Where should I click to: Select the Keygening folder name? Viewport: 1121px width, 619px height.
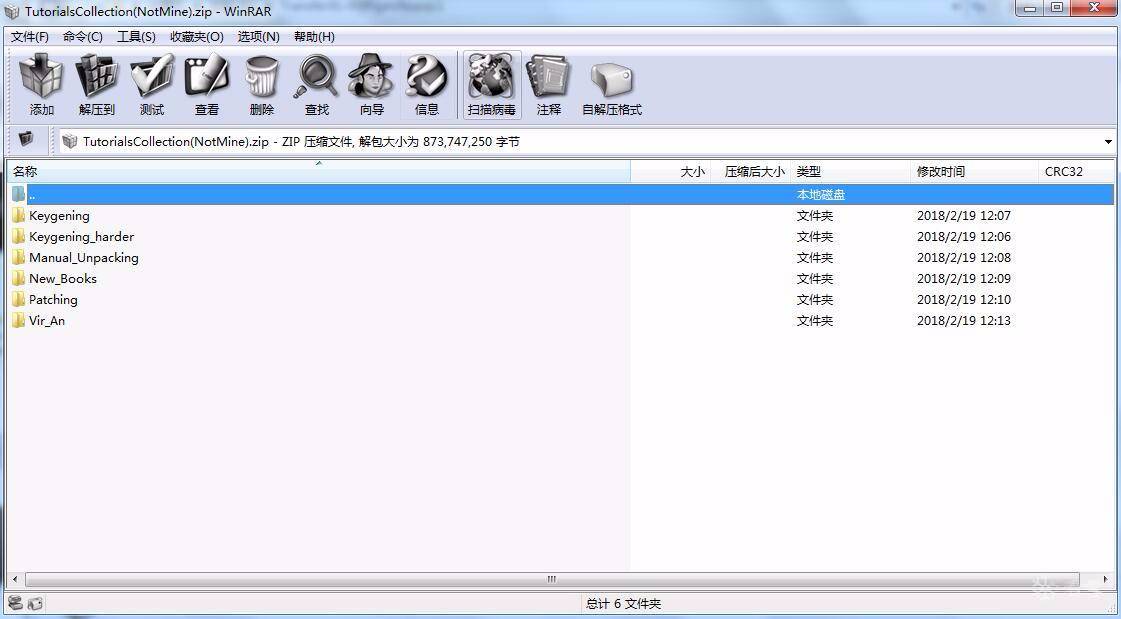point(59,215)
